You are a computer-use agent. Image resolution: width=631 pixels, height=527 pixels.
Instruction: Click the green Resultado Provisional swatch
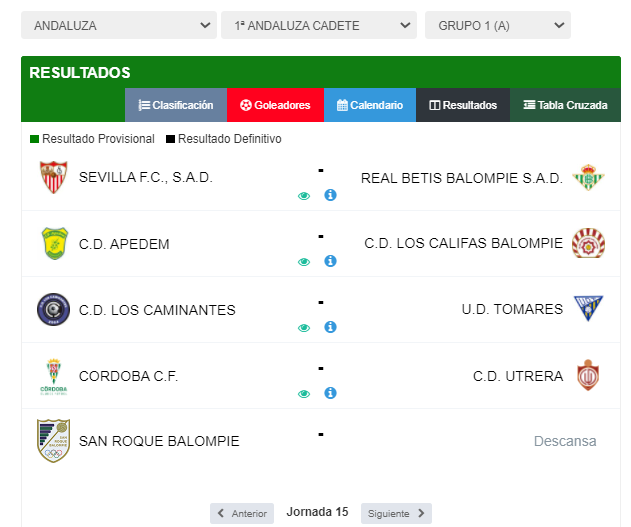tap(35, 139)
